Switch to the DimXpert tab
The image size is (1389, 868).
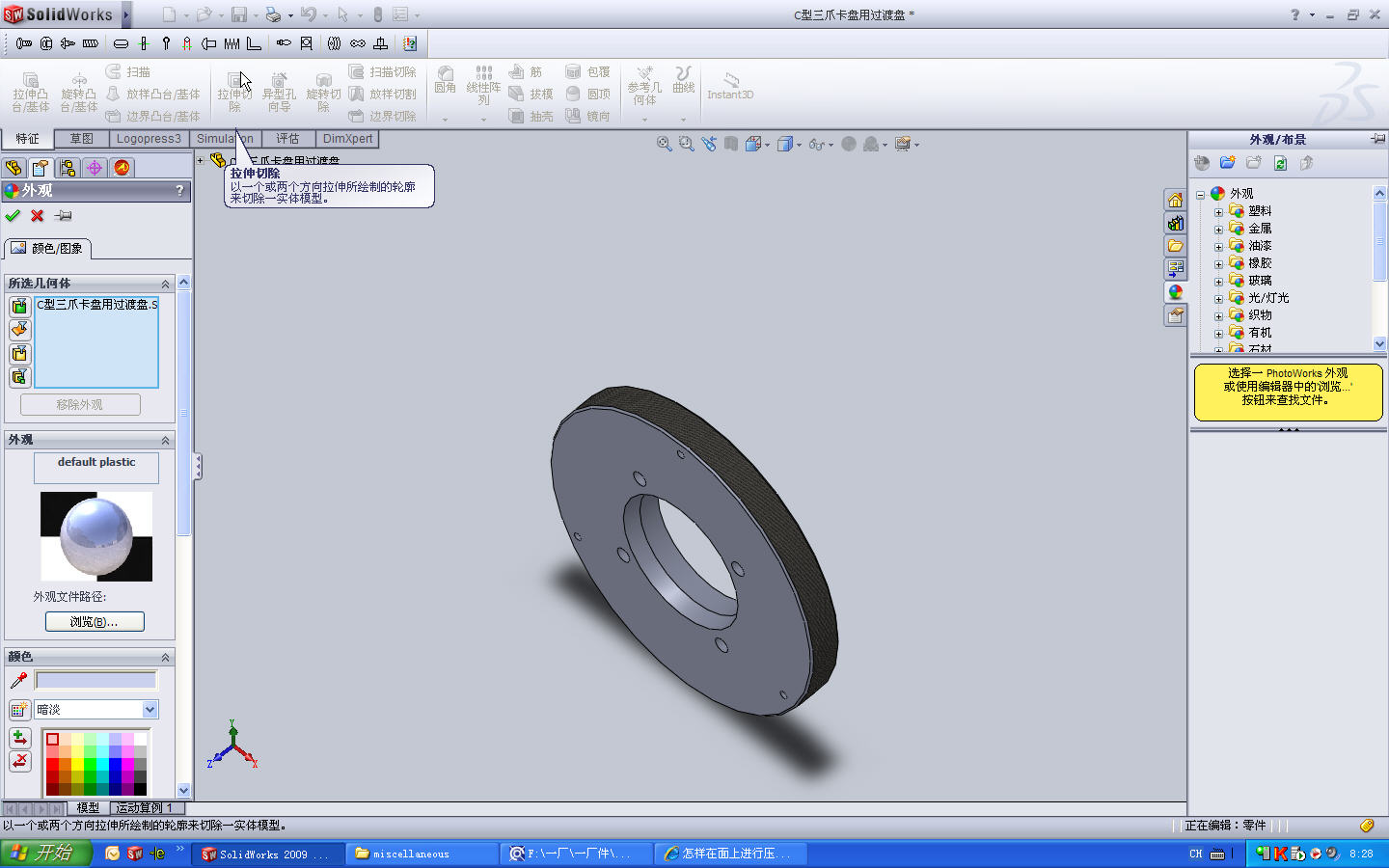pyautogui.click(x=347, y=139)
